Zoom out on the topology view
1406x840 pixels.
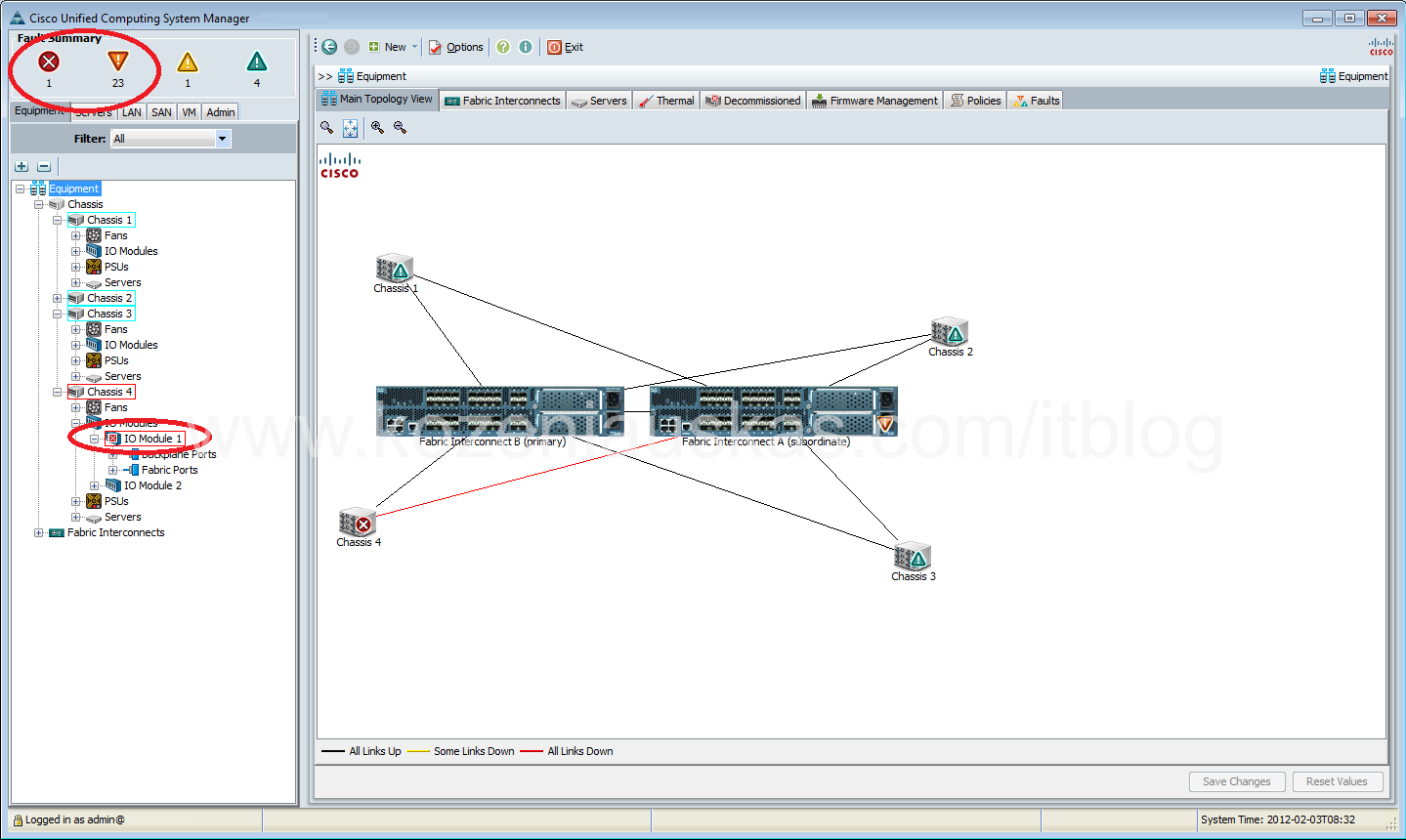point(401,128)
